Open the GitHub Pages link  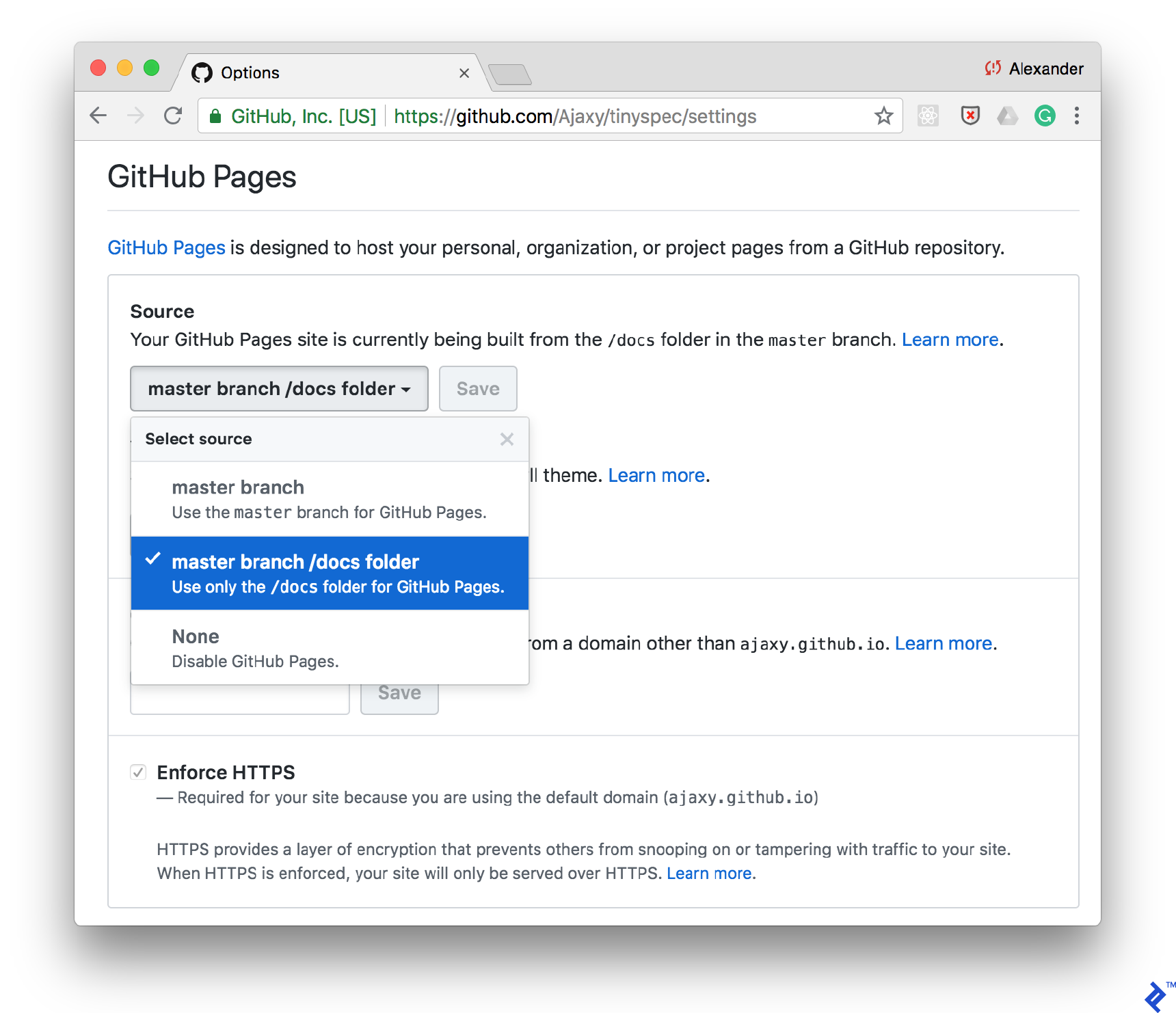tap(166, 247)
